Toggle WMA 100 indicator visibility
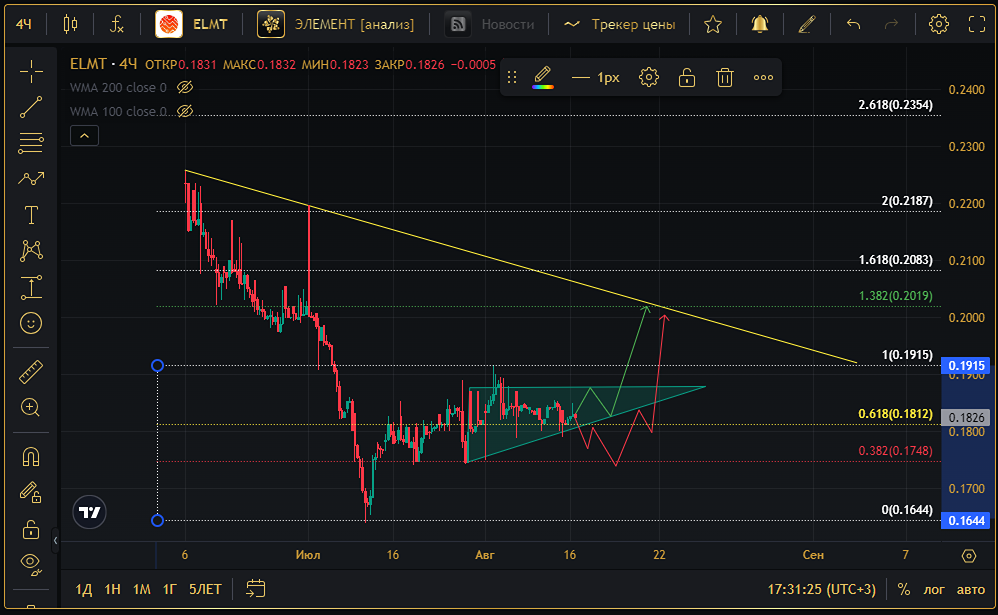Image resolution: width=998 pixels, height=615 pixels. click(184, 112)
